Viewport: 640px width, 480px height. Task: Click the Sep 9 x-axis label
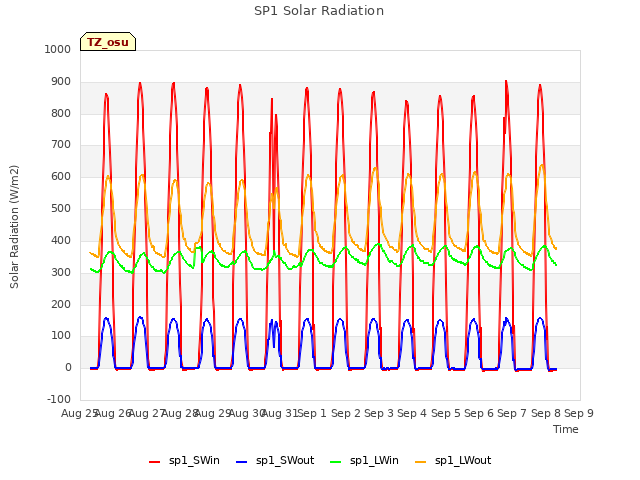(x=579, y=413)
